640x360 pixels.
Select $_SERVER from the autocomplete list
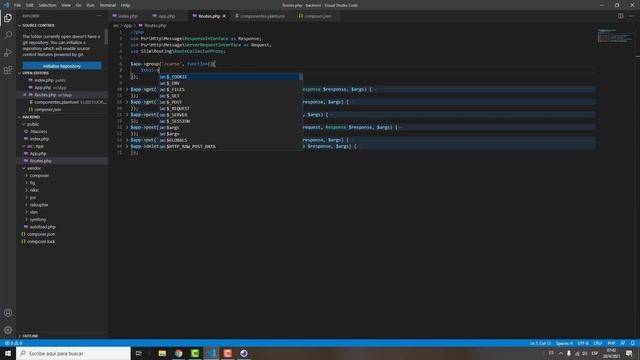coord(231,115)
